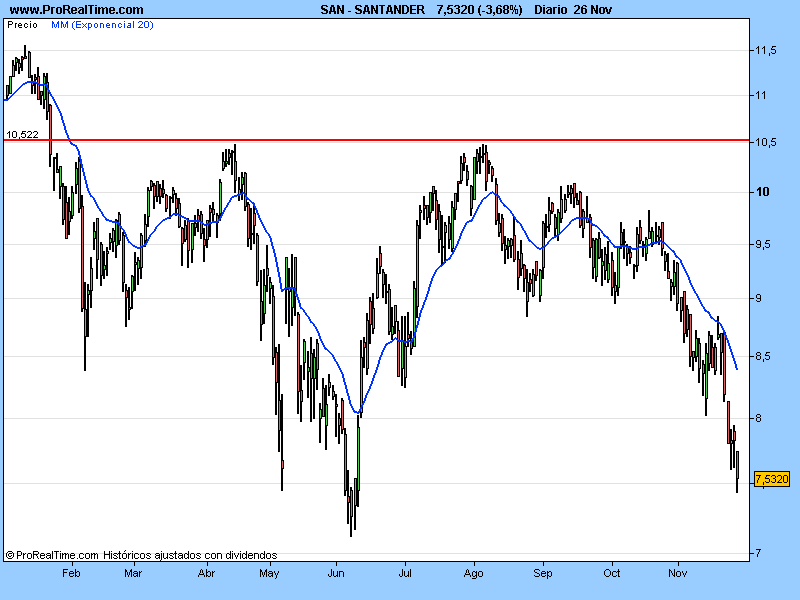Click the Oct month label on time axis
The height and width of the screenshot is (600, 800).
pos(612,573)
